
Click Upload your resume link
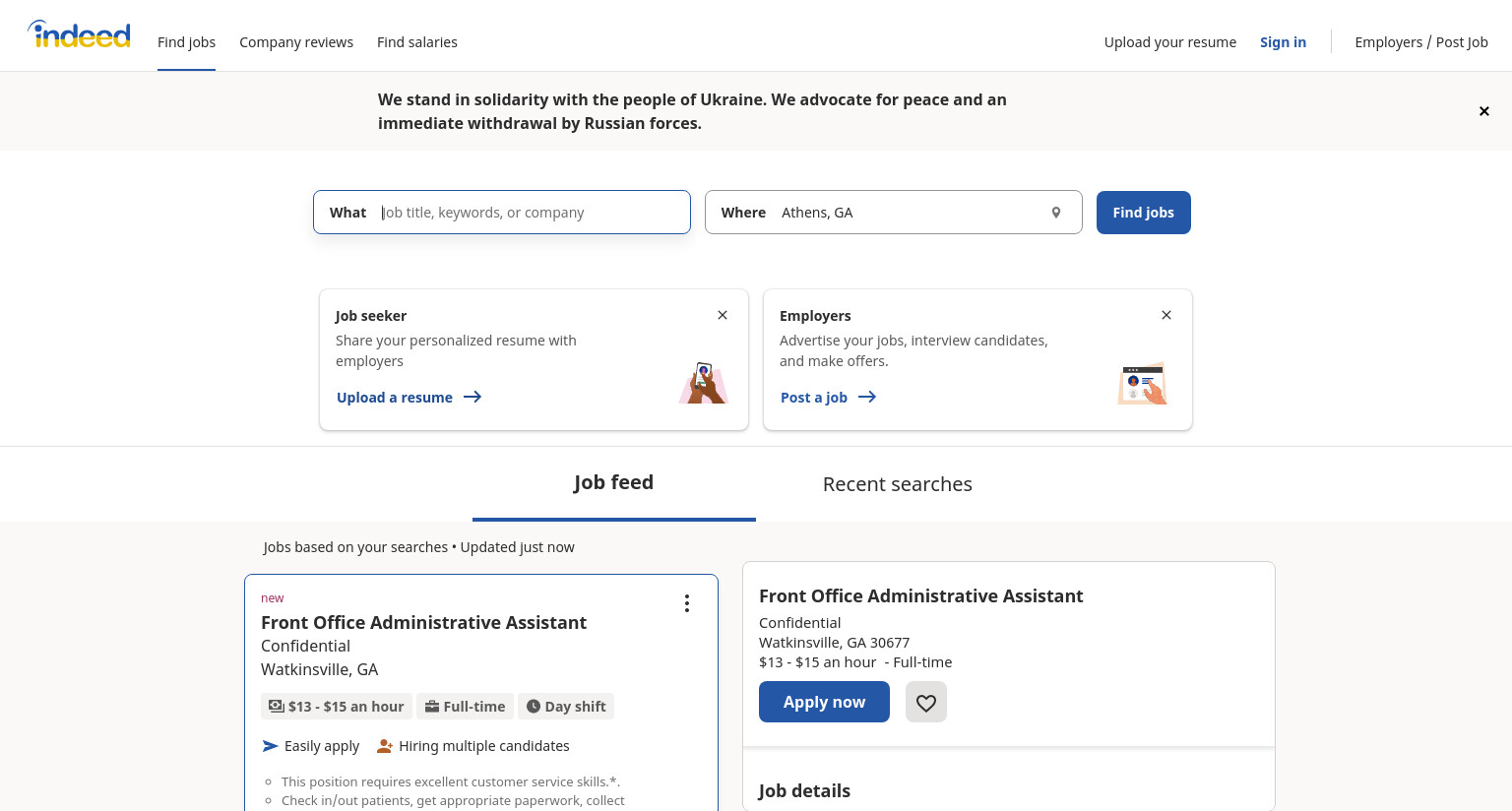1170,42
